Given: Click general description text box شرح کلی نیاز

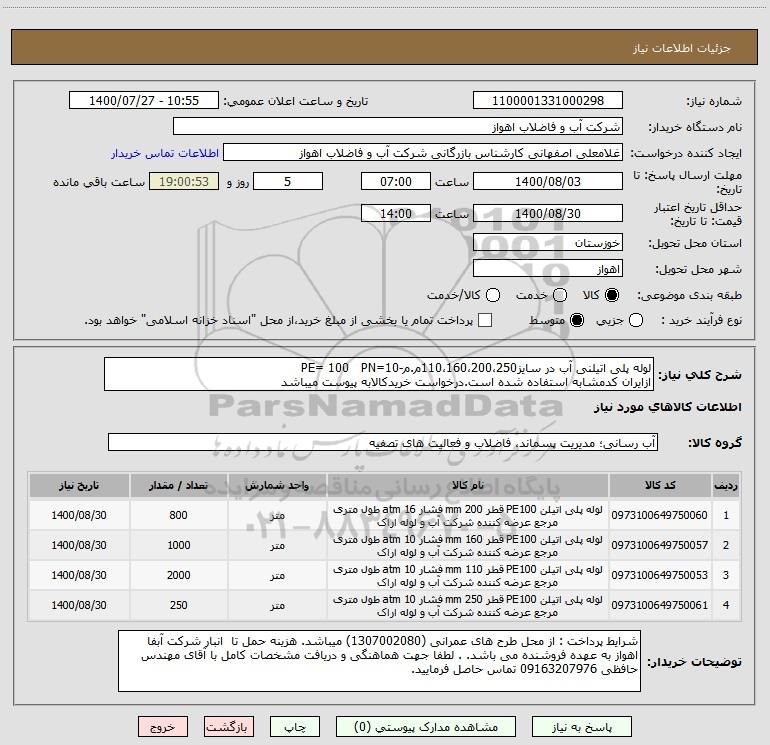Looking at the screenshot, I should 379,375.
